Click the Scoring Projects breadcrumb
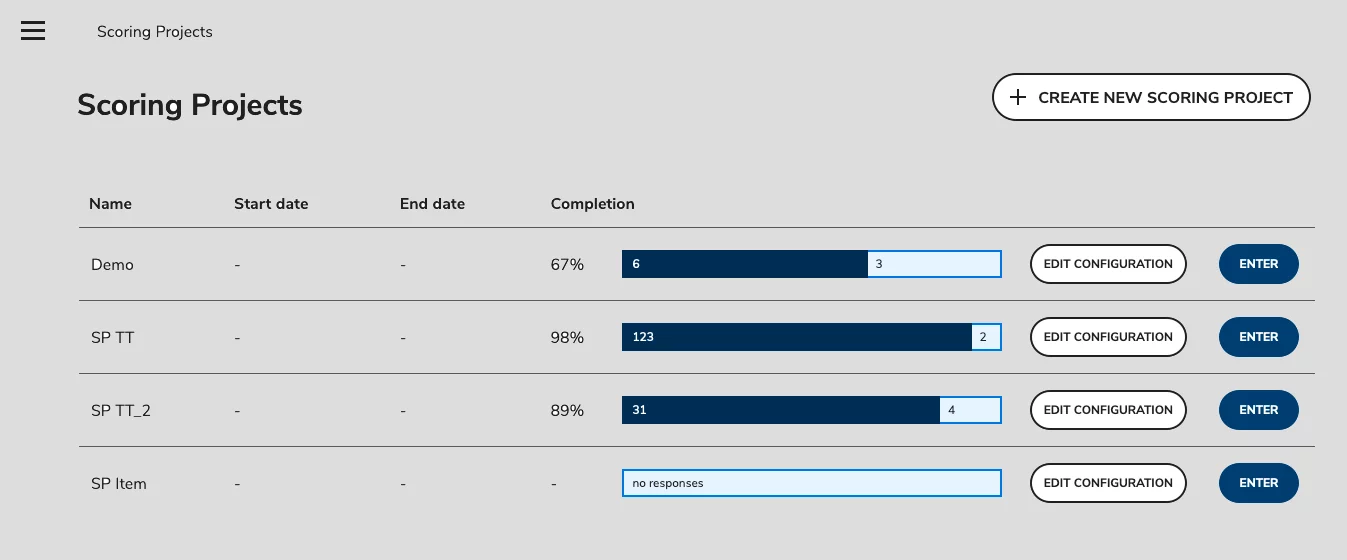This screenshot has width=1347, height=560. pyautogui.click(x=155, y=32)
